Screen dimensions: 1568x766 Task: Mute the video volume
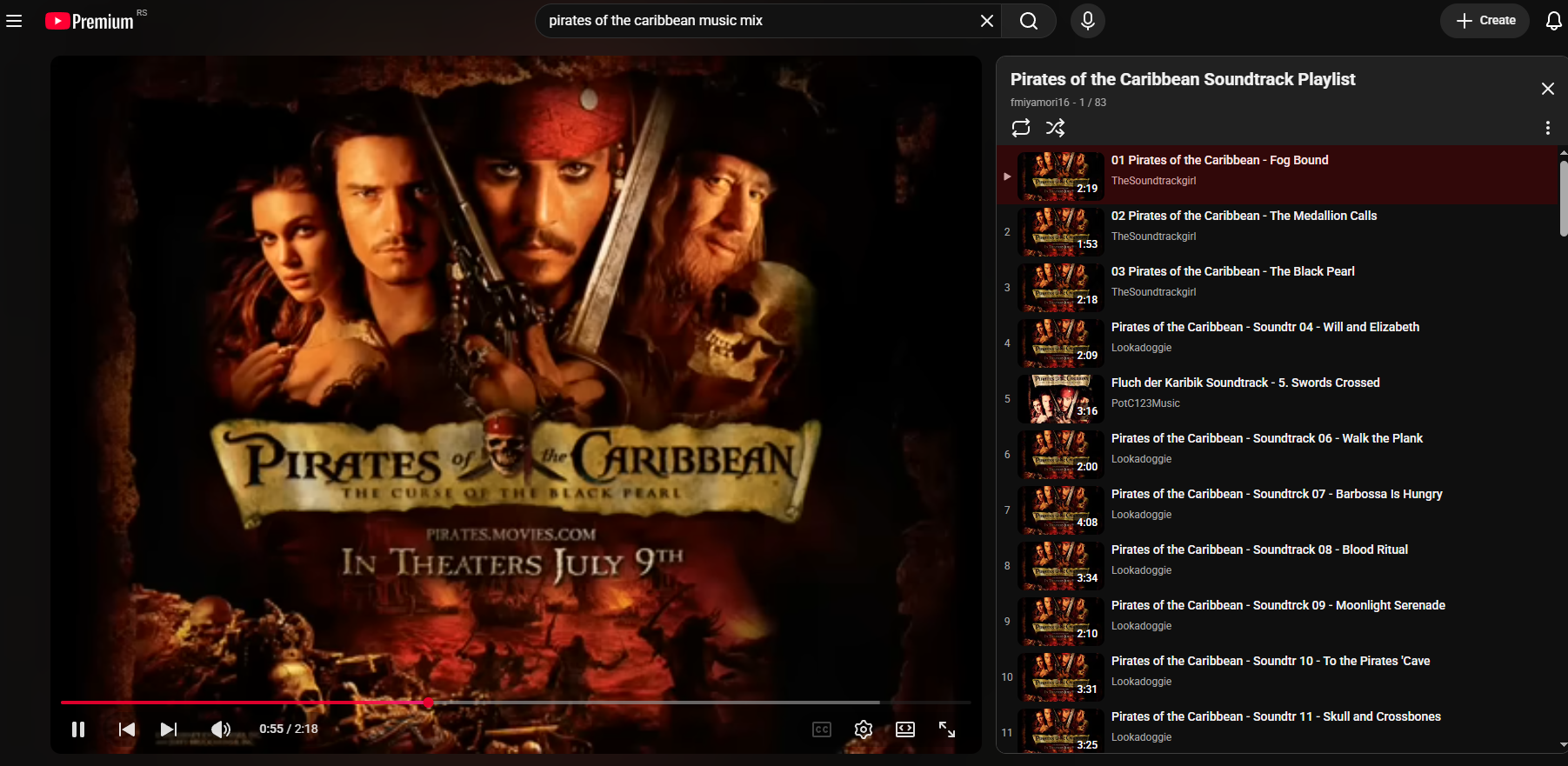pyautogui.click(x=221, y=729)
